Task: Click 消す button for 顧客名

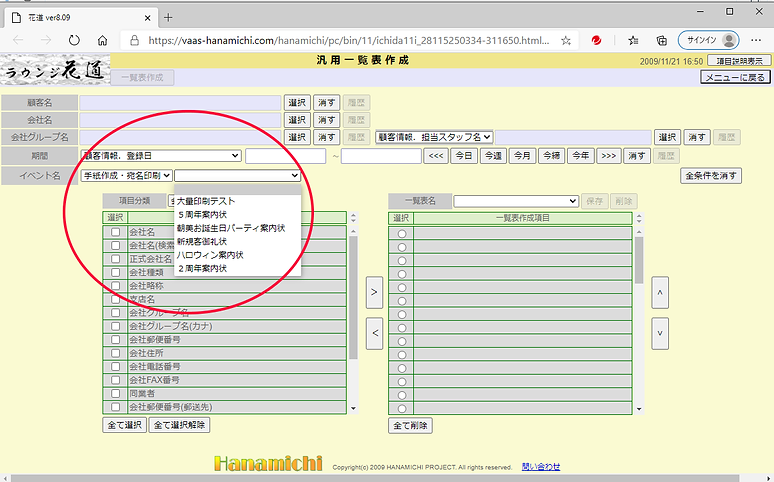Action: click(x=326, y=103)
